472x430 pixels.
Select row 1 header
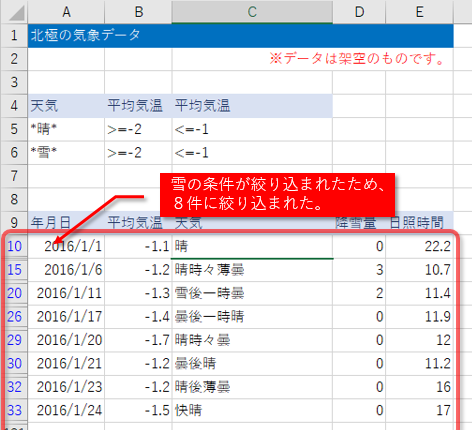pos(14,35)
